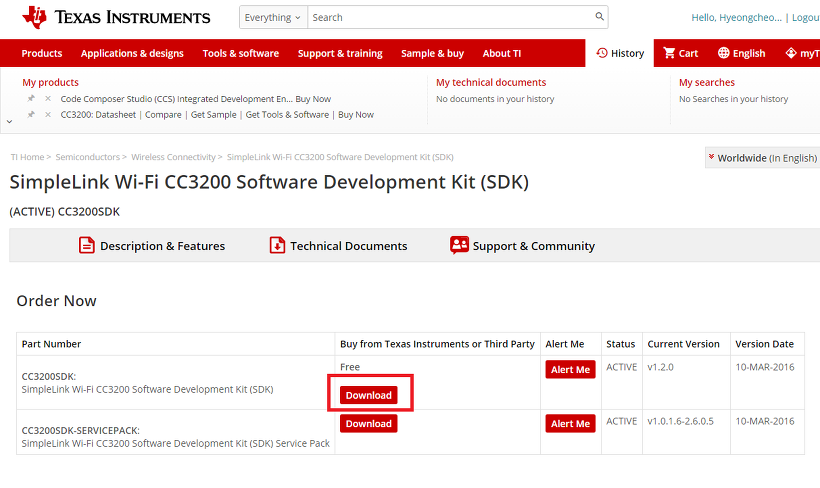Switch to Description & Features tab
Image resolution: width=820 pixels, height=488 pixels.
tap(163, 246)
